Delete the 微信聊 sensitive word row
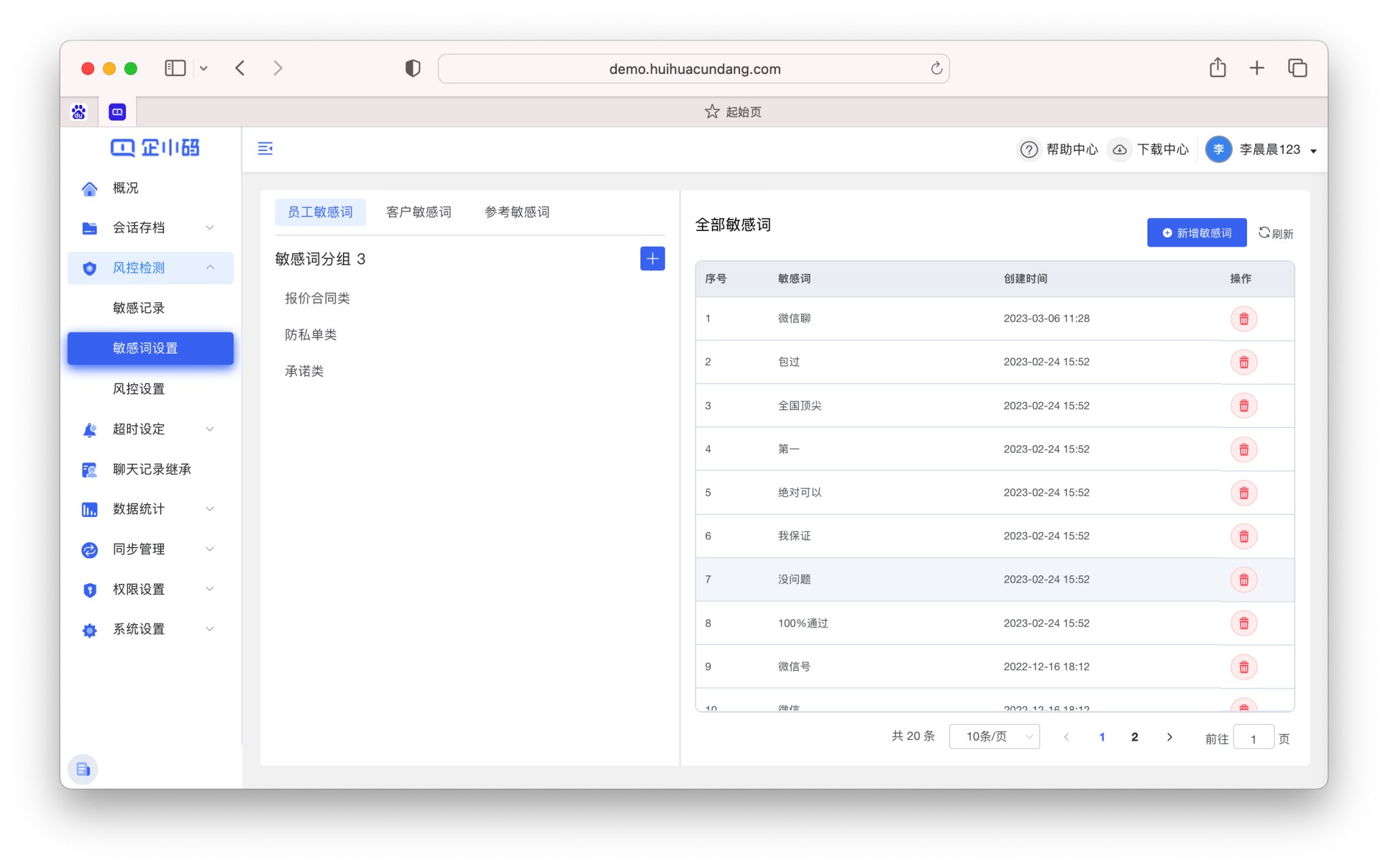Viewport: 1388px width, 868px height. click(x=1243, y=318)
